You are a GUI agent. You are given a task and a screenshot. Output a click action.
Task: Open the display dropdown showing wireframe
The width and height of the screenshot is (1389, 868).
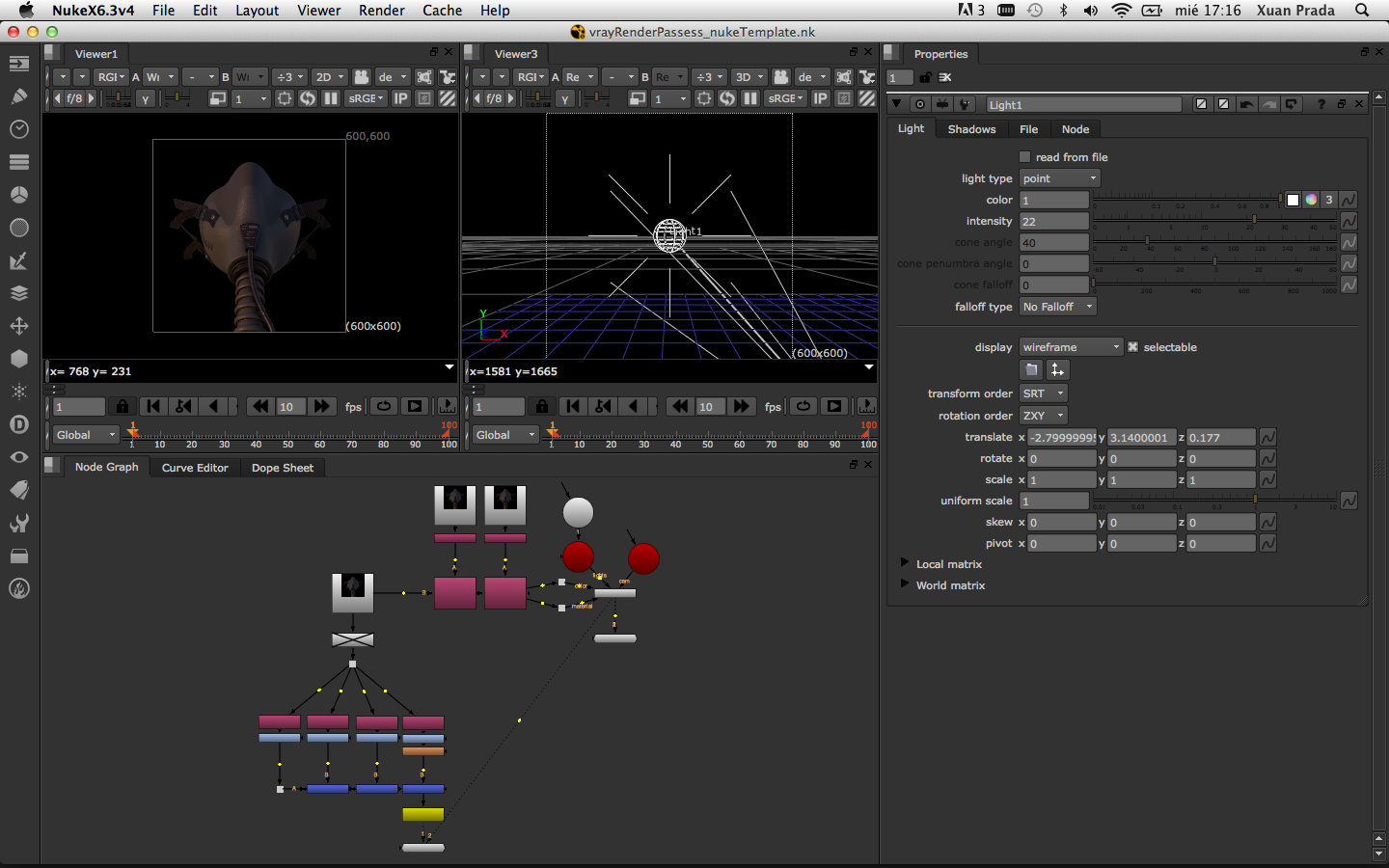pos(1071,347)
